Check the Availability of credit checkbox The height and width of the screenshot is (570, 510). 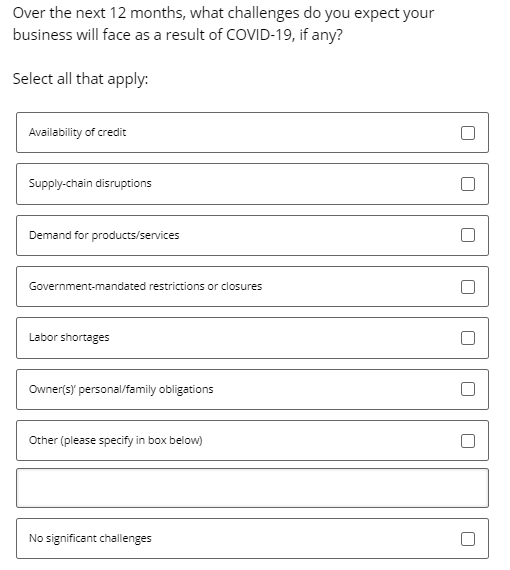tap(467, 133)
